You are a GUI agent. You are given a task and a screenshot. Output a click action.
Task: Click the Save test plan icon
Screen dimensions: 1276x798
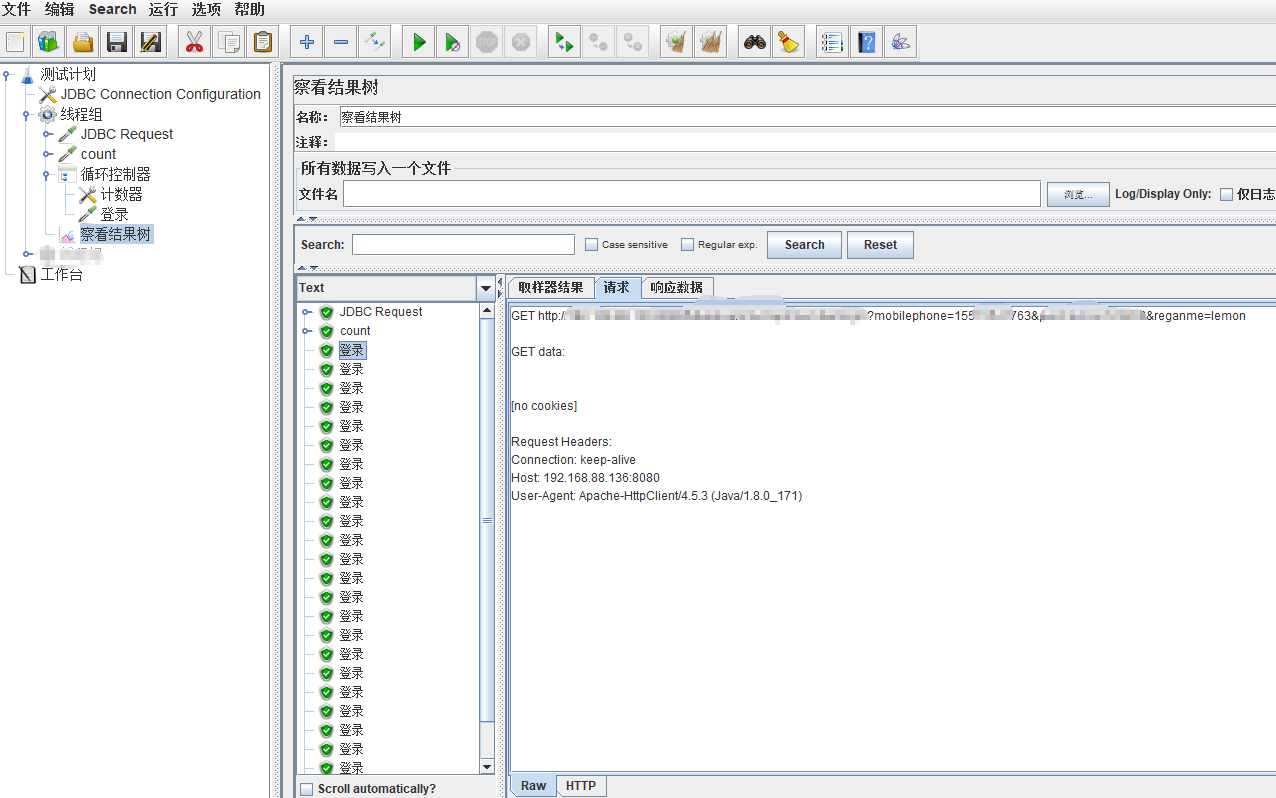(117, 42)
